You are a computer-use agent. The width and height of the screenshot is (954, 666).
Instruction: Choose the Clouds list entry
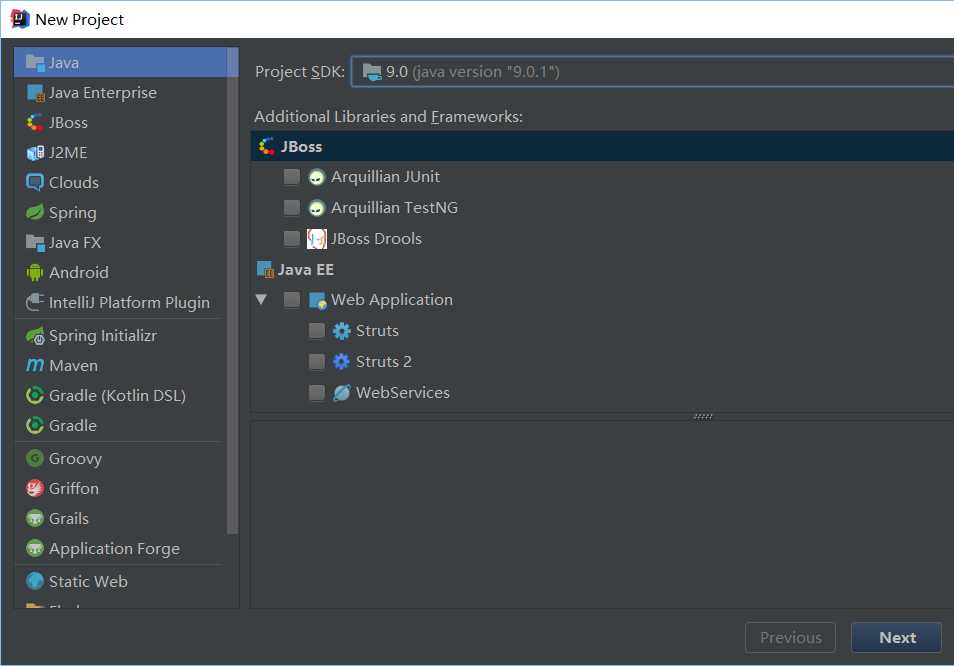click(120, 182)
